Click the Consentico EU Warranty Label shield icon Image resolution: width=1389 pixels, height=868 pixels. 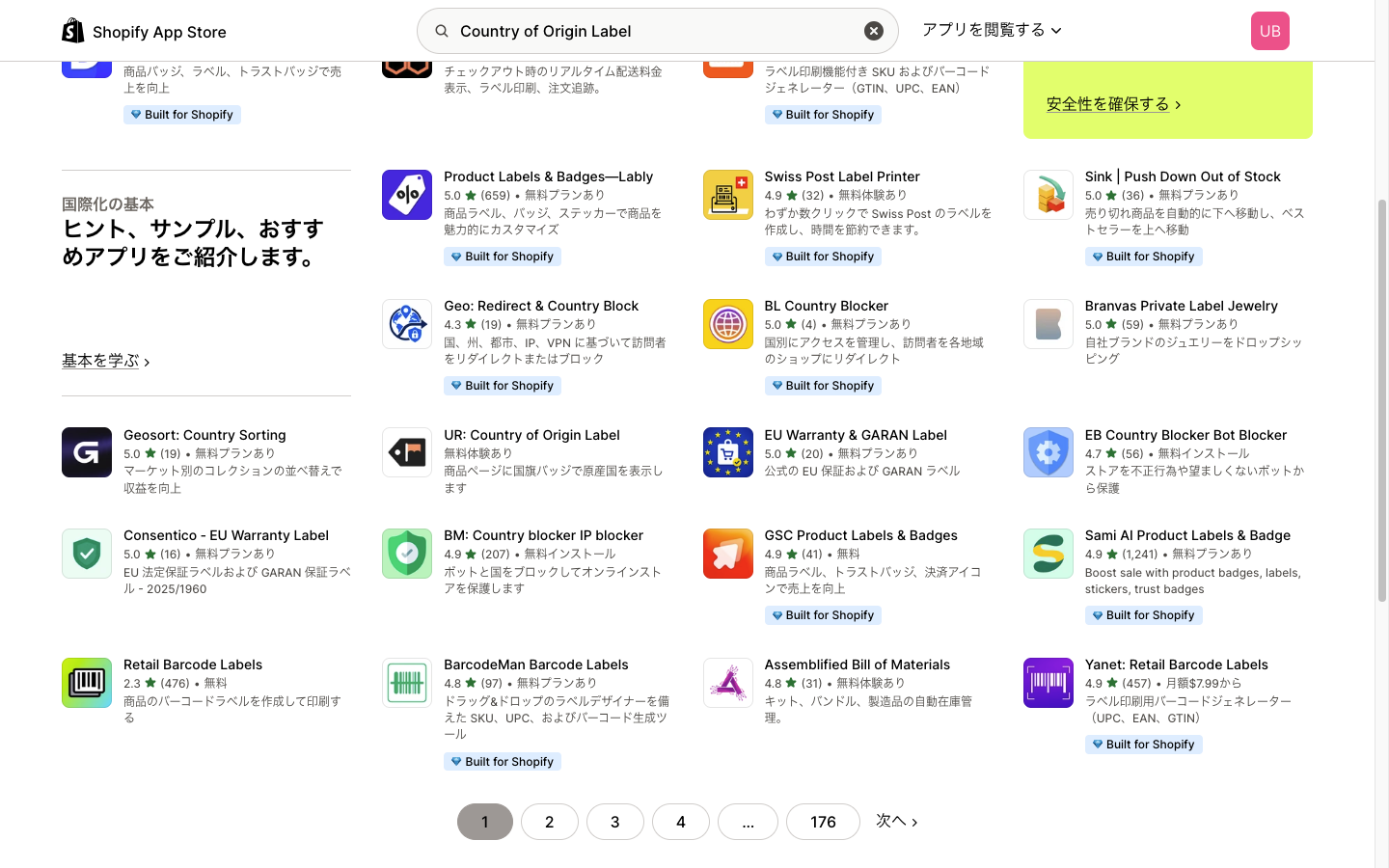[x=87, y=554]
